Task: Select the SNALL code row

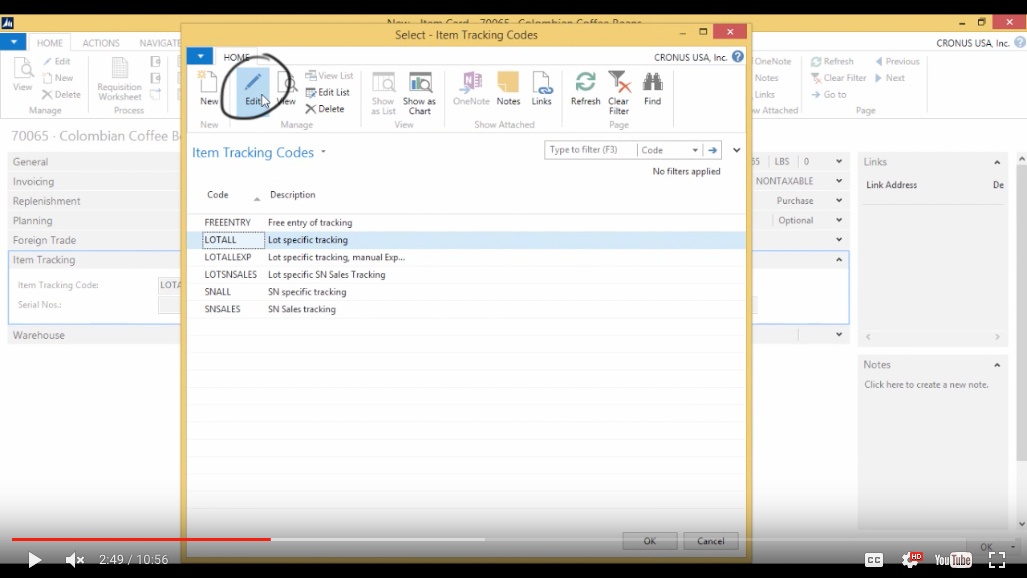Action: tap(466, 292)
